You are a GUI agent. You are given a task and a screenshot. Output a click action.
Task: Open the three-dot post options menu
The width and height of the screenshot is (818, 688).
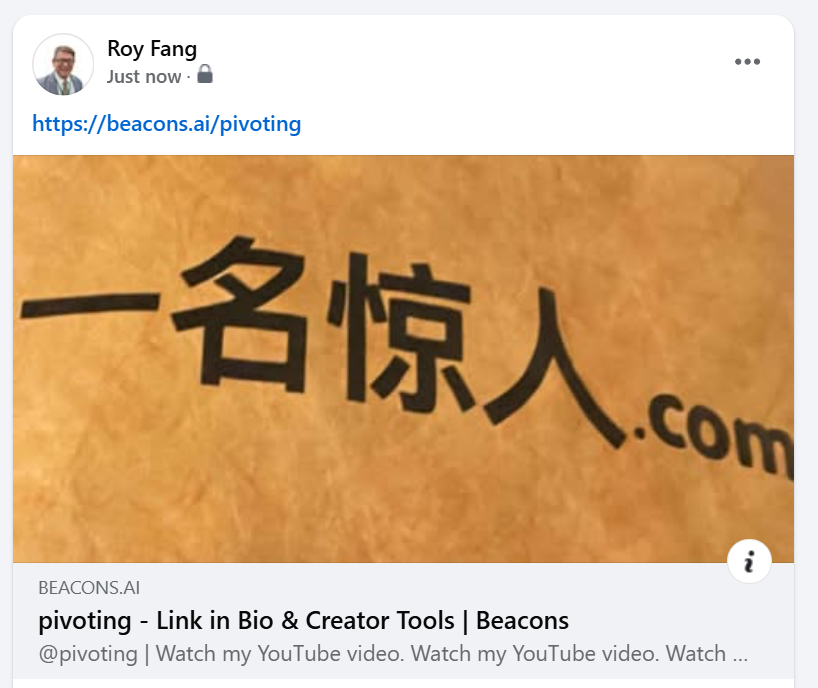(x=747, y=62)
